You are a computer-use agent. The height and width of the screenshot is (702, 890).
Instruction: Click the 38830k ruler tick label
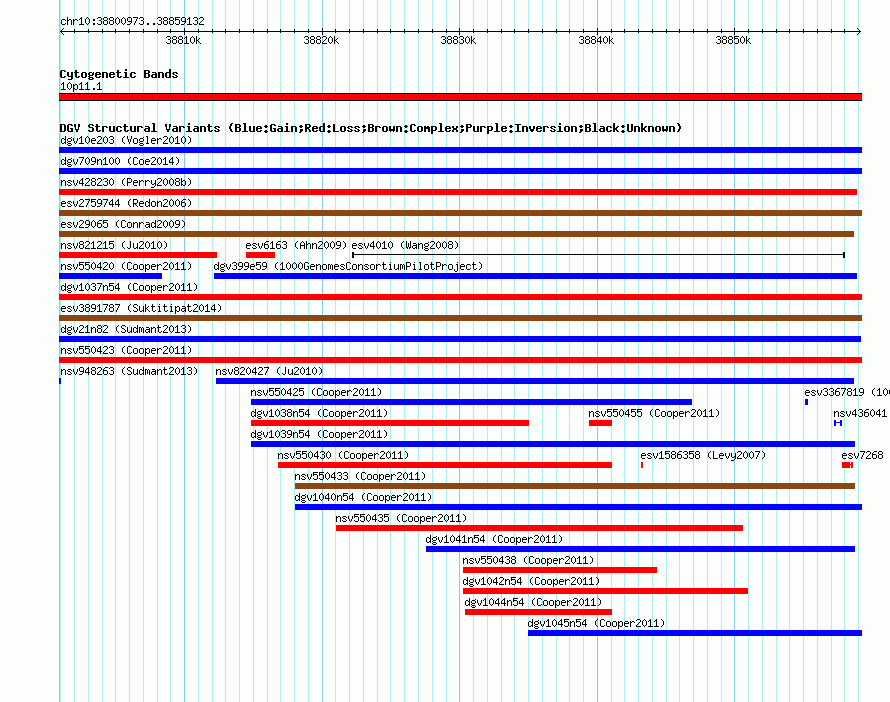pos(458,40)
